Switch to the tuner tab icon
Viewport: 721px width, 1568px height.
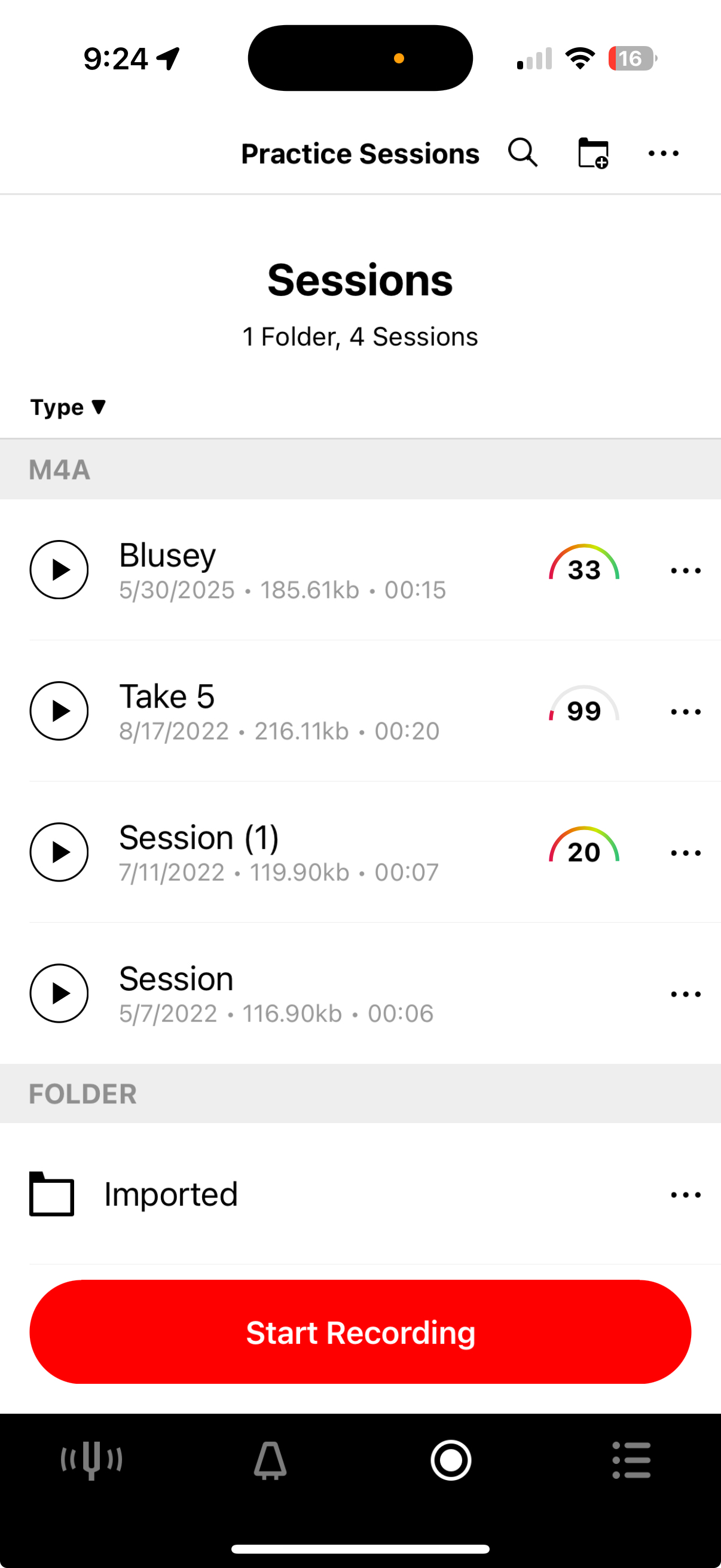pyautogui.click(x=91, y=1460)
